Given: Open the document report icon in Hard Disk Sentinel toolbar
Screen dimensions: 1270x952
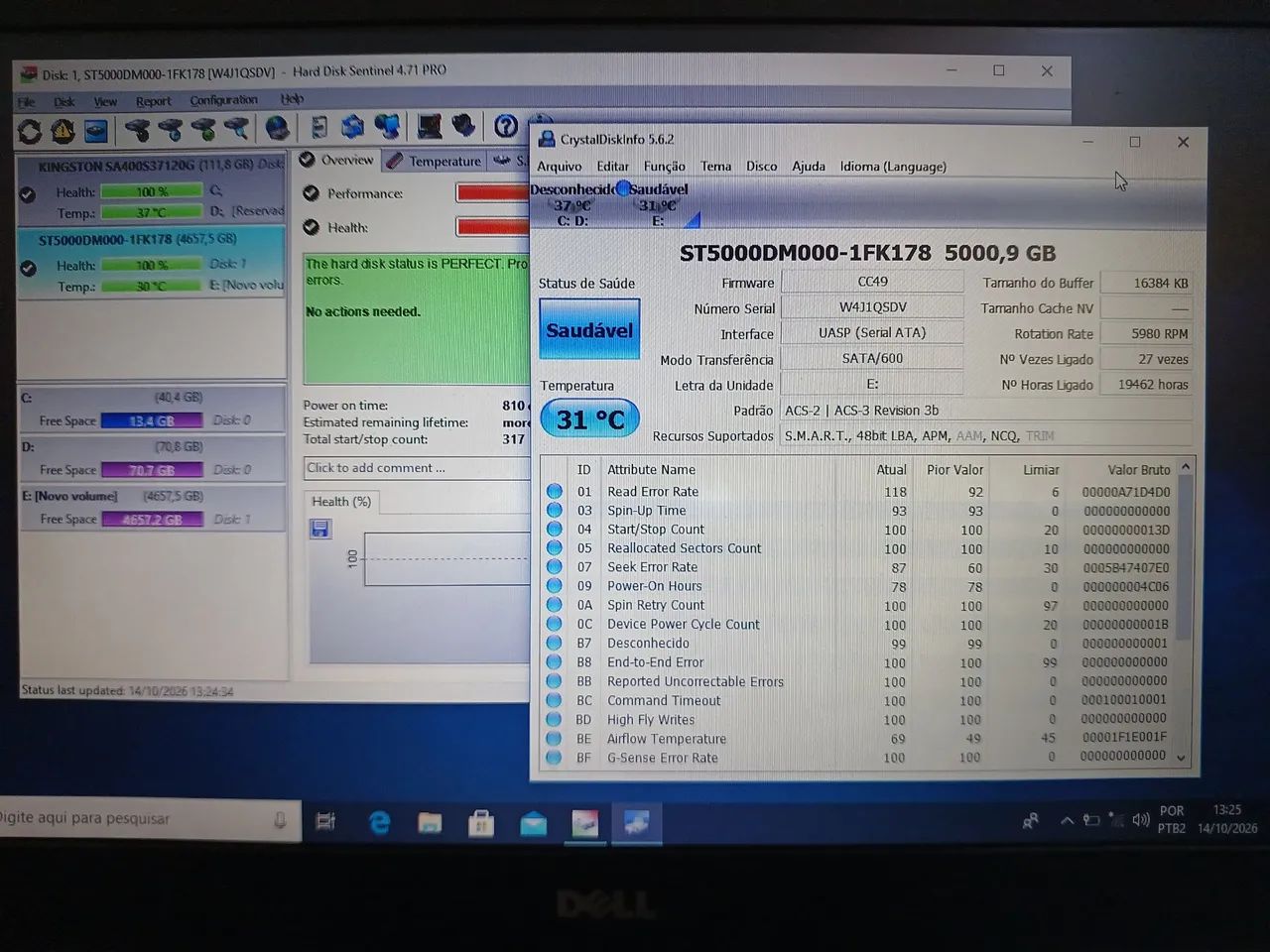Looking at the screenshot, I should pyautogui.click(x=319, y=127).
